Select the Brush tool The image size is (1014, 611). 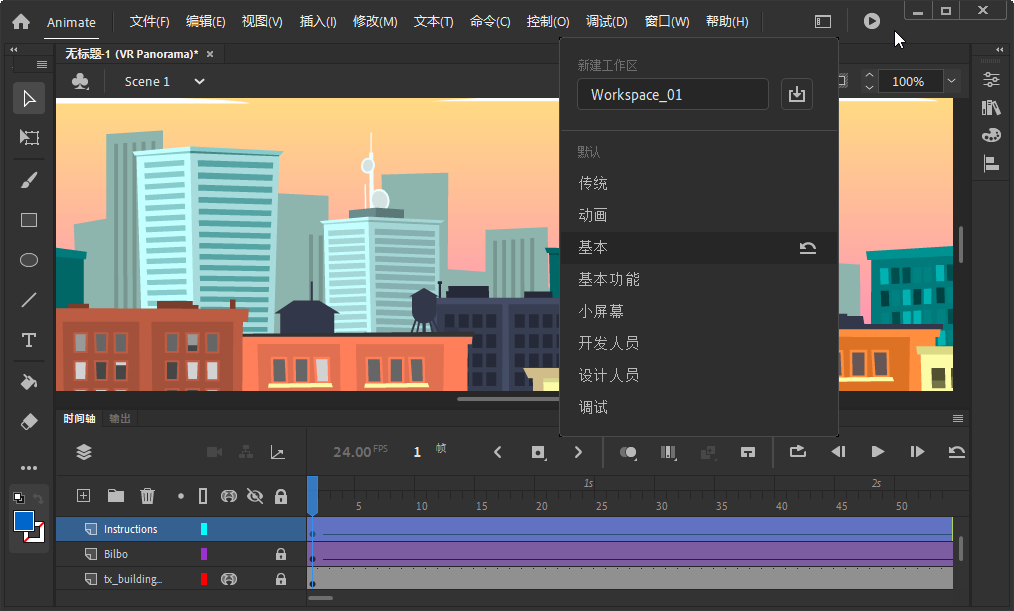28,180
